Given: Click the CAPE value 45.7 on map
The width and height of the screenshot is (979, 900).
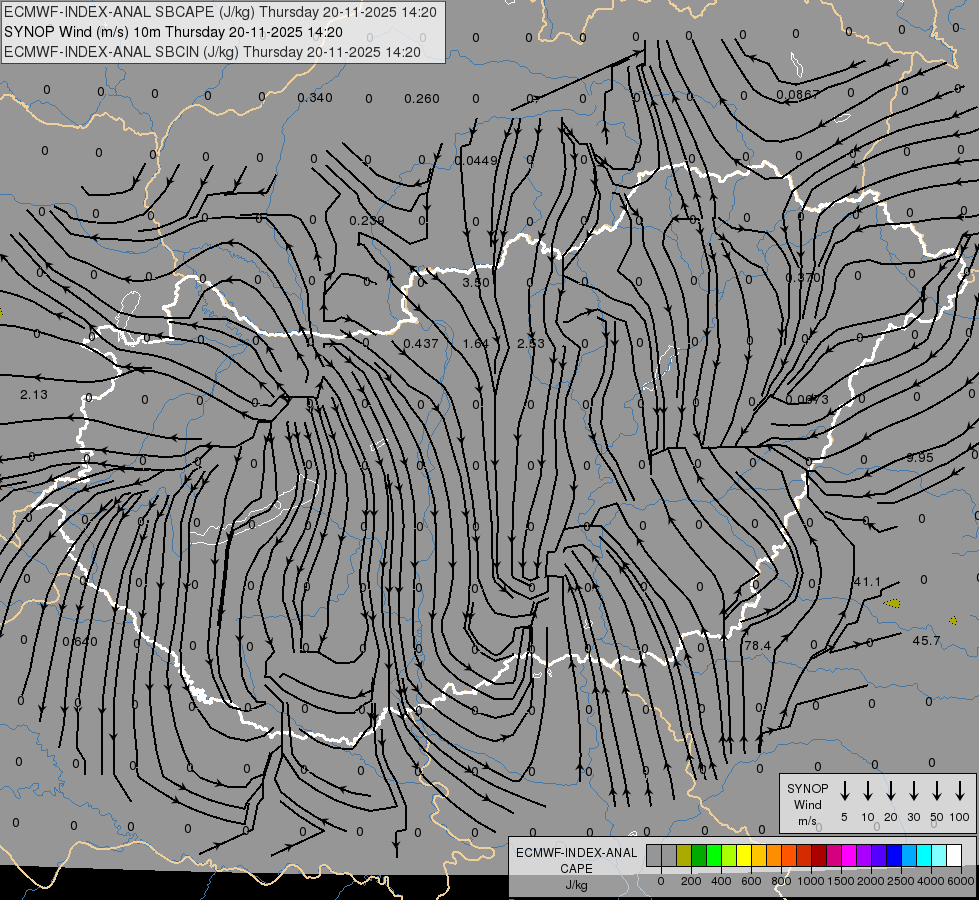Looking at the screenshot, I should [926, 640].
